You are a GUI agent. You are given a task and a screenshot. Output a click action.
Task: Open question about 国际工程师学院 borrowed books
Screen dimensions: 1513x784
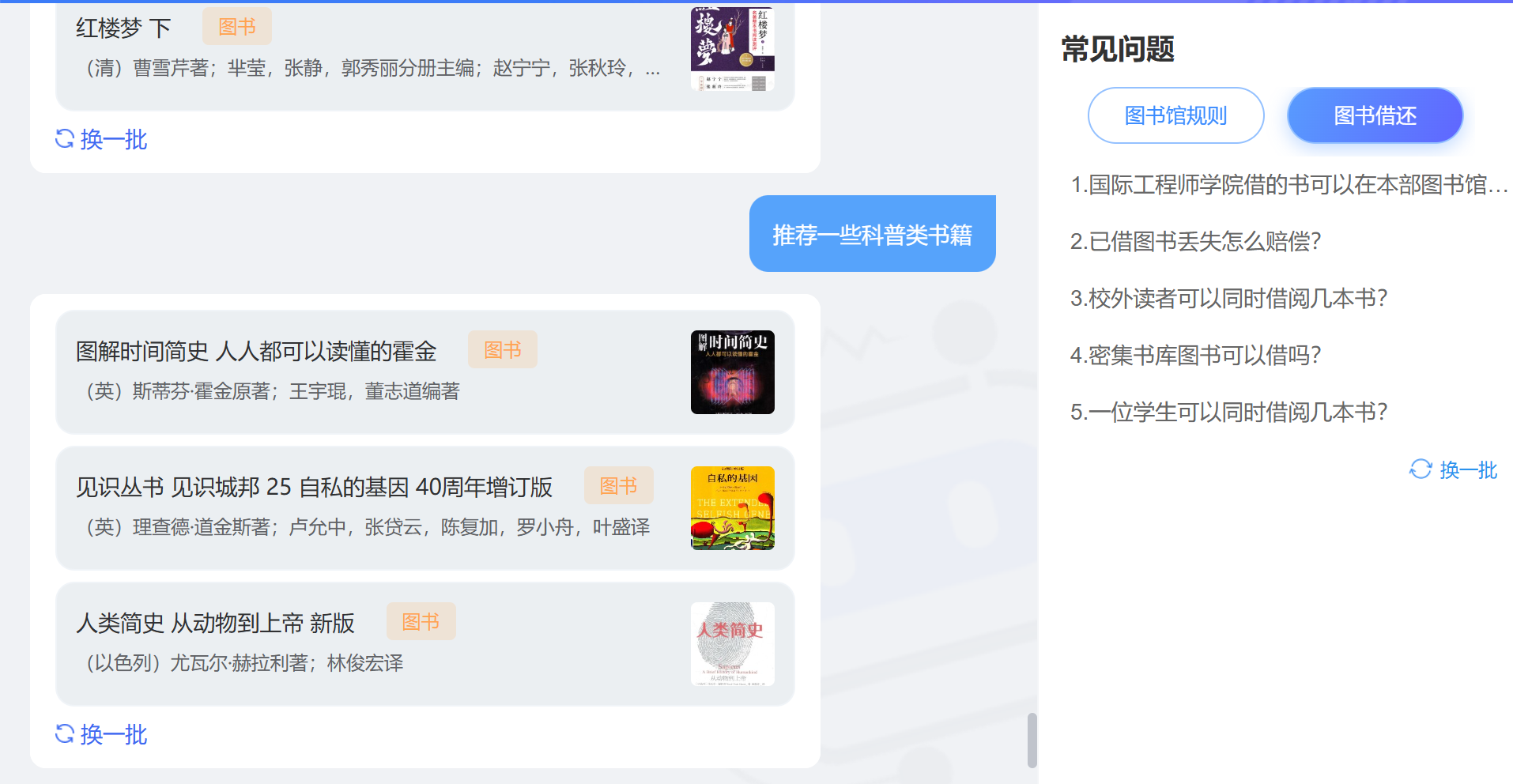tap(1289, 185)
